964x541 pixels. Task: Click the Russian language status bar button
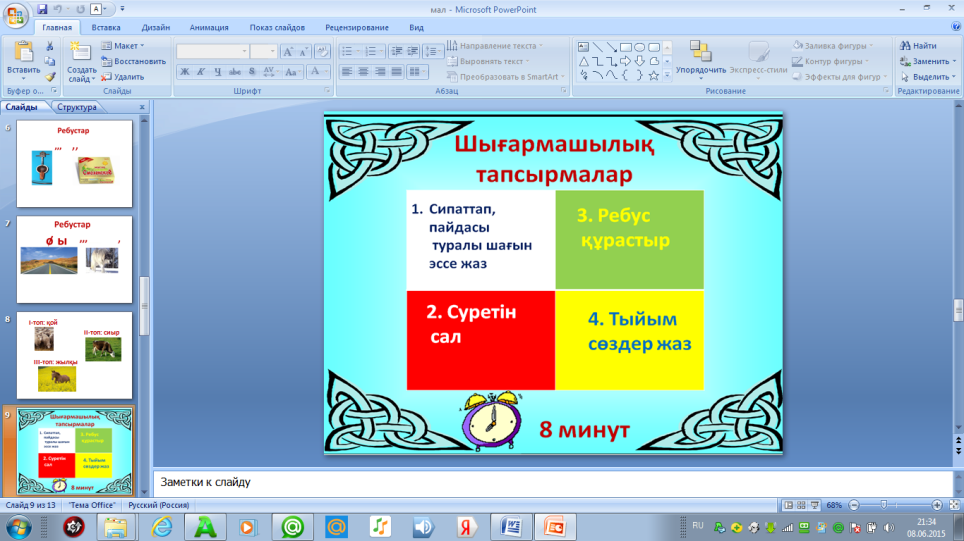click(159, 505)
